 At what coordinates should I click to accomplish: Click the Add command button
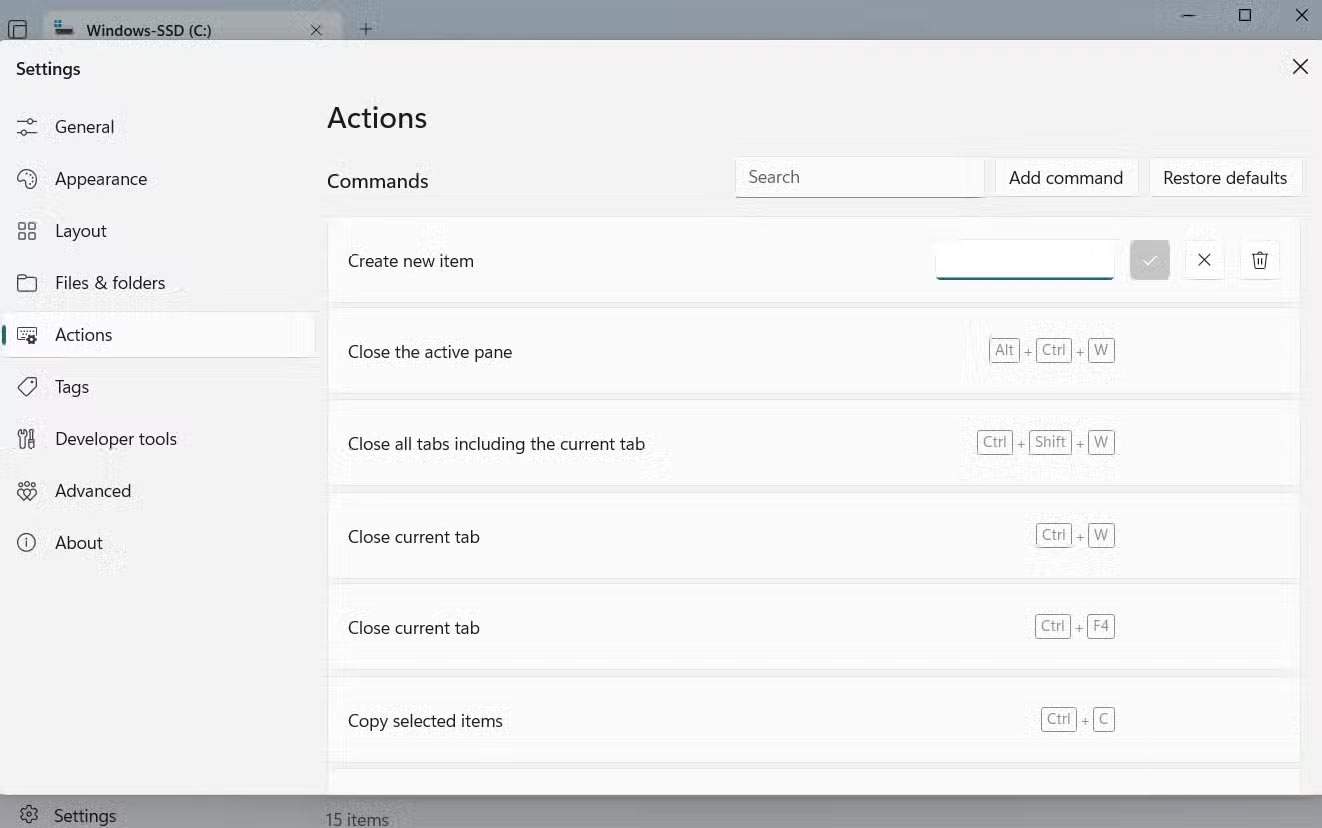(x=1065, y=178)
